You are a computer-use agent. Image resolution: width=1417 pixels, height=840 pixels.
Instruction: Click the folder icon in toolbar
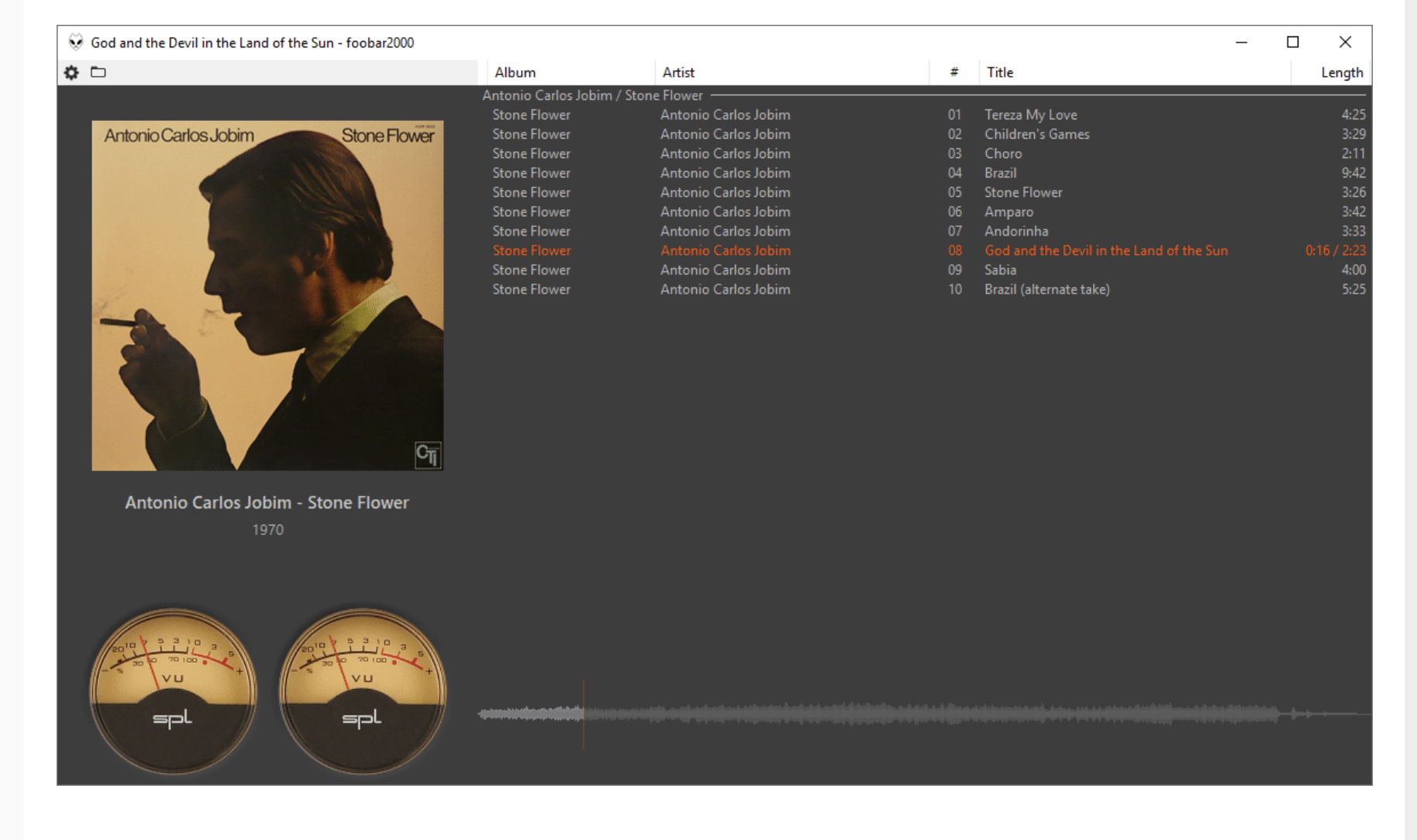[98, 72]
